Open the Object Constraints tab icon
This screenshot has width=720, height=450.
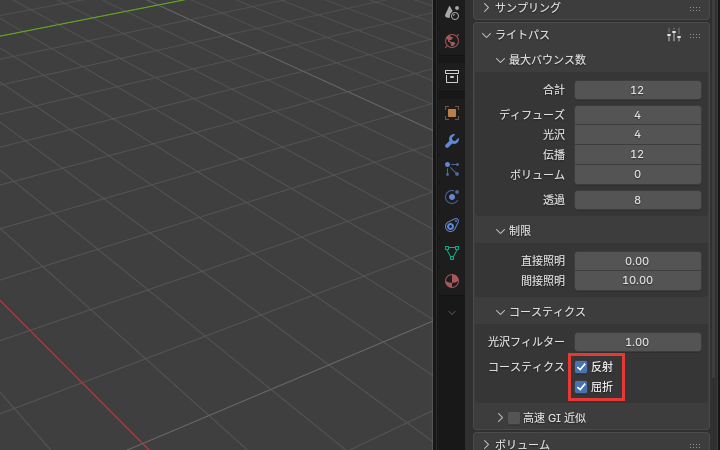(x=452, y=225)
